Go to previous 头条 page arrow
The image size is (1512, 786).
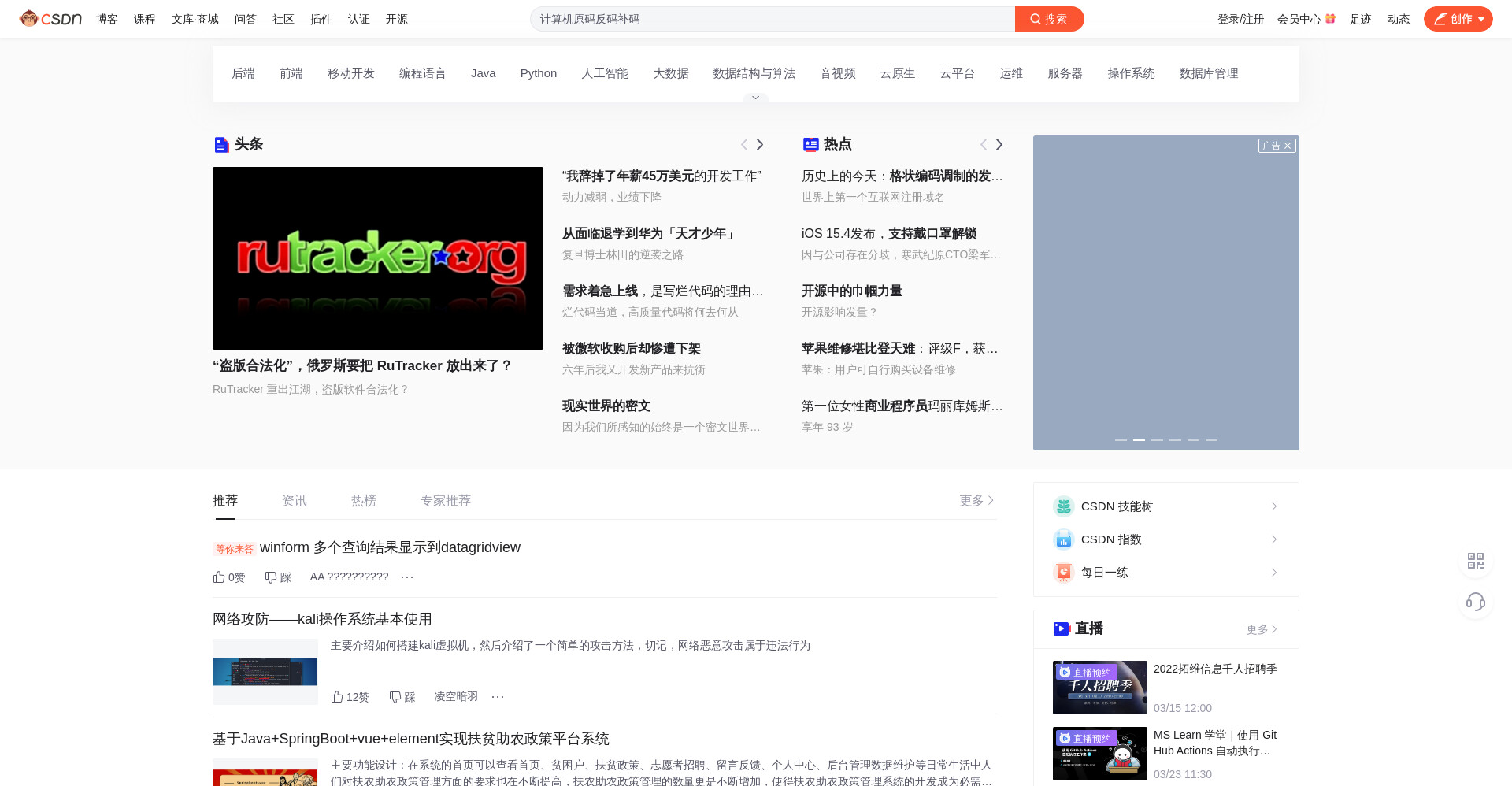743,145
